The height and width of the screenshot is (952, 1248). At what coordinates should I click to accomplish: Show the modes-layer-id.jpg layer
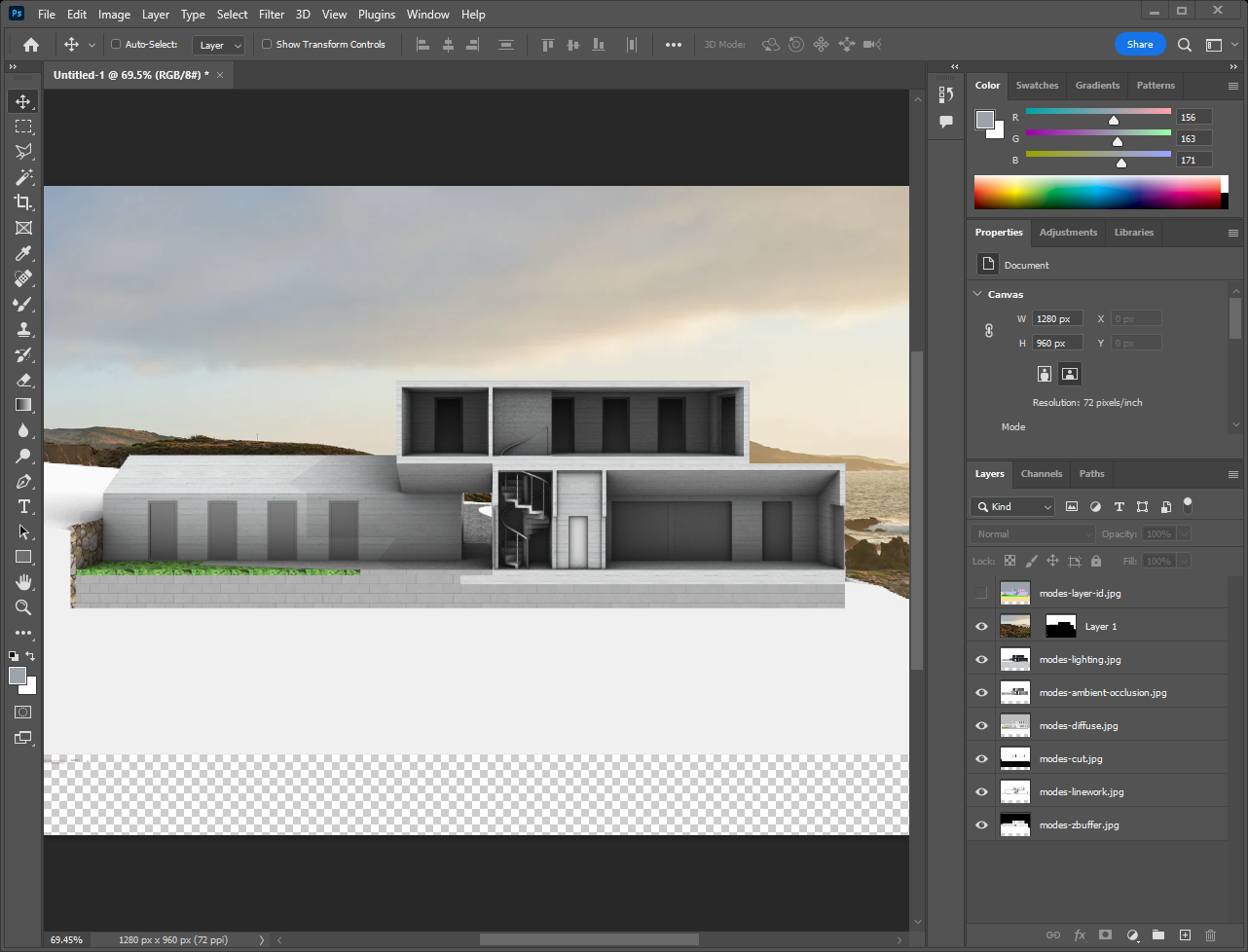point(981,594)
